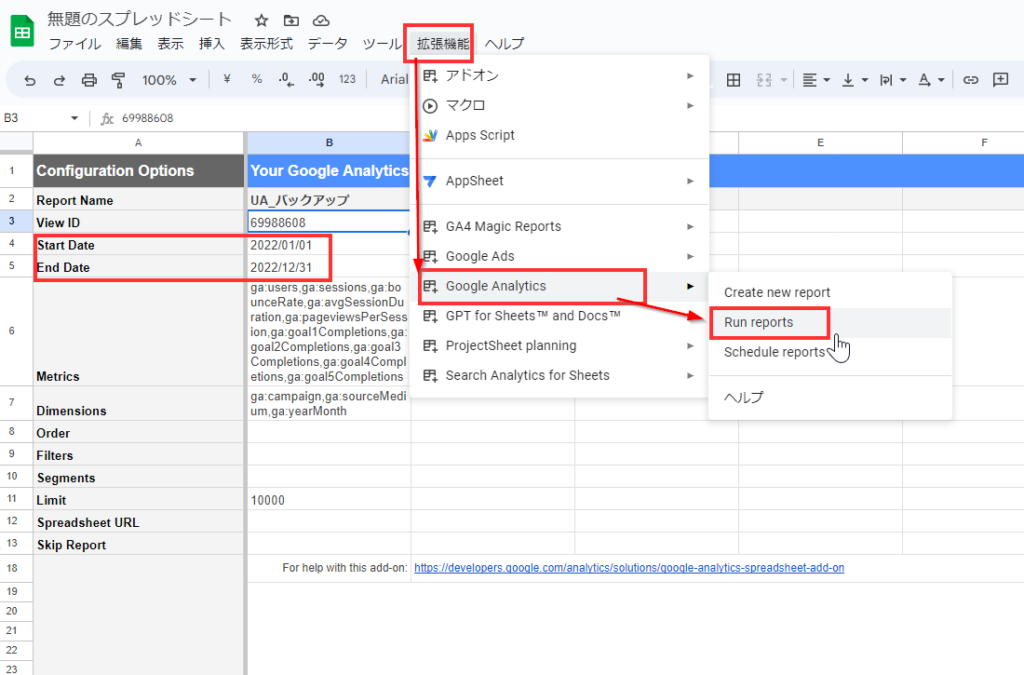The width and height of the screenshot is (1024, 675).
Task: Open the zoom 100% dropdown
Action: coord(169,80)
